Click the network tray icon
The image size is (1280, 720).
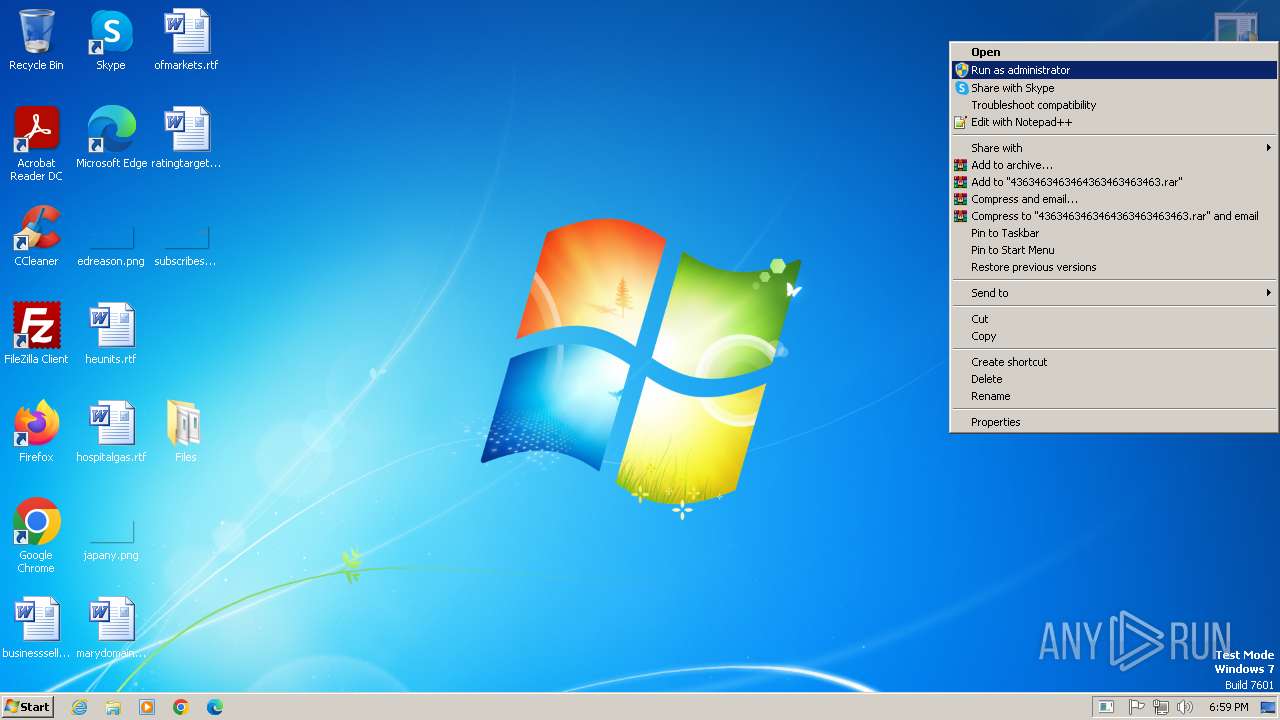(1161, 707)
